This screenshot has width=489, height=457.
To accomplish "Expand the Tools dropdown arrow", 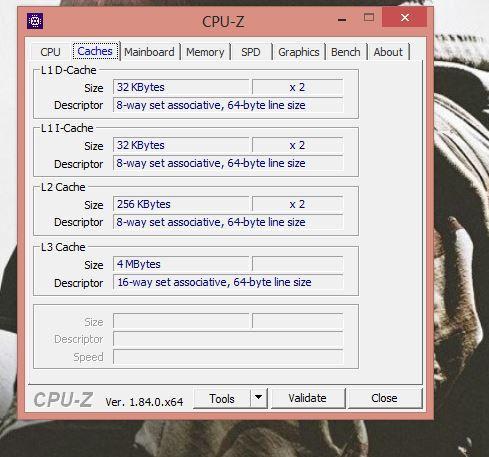I will click(258, 397).
